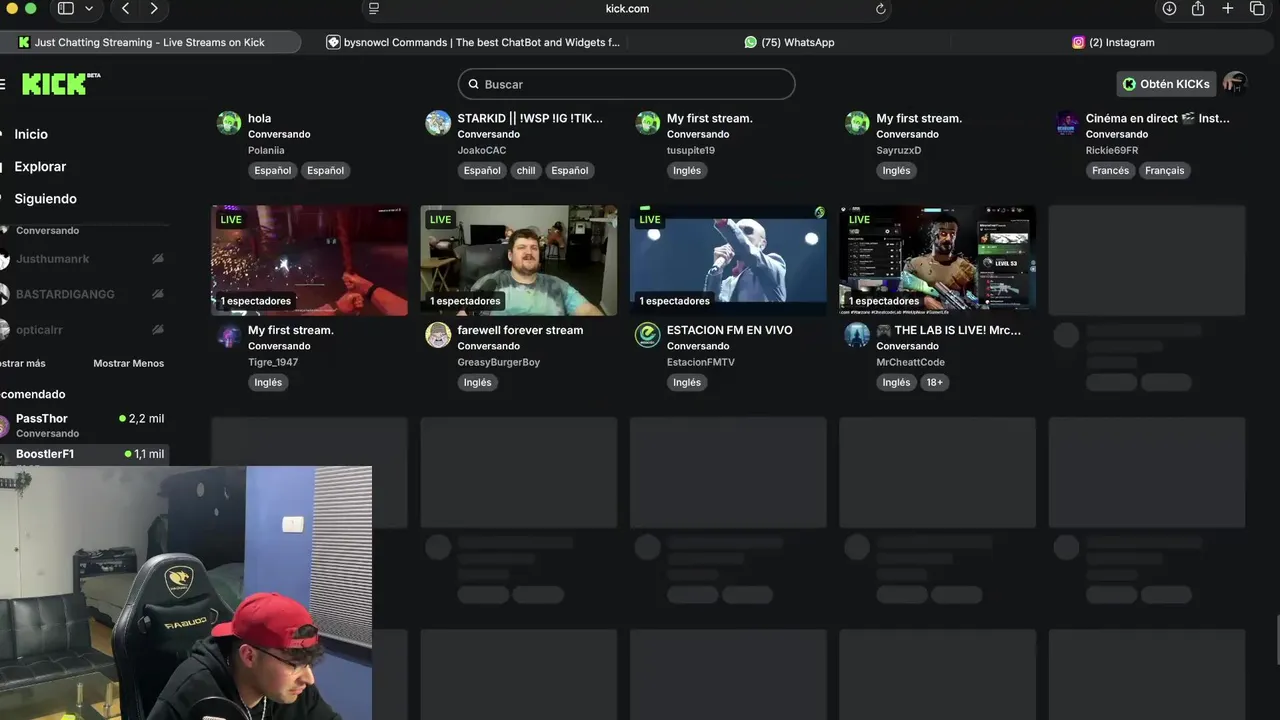Open the Safari share icon
The image size is (1280, 720).
[x=1198, y=8]
